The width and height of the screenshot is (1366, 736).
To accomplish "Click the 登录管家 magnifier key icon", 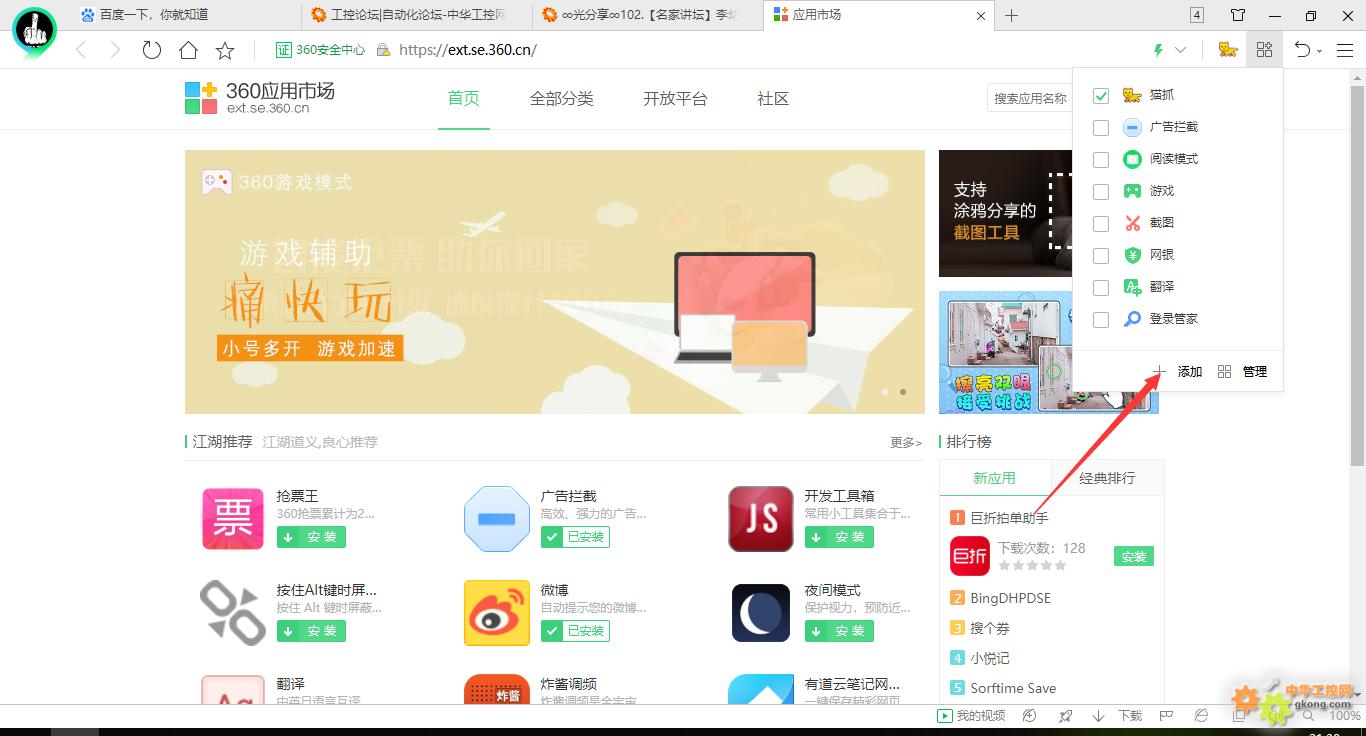I will 1132,319.
